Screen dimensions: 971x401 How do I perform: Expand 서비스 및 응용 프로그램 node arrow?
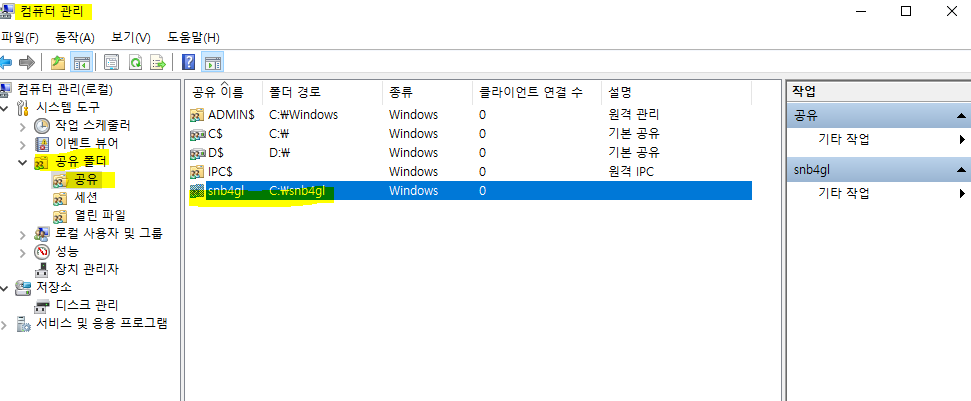pos(5,324)
